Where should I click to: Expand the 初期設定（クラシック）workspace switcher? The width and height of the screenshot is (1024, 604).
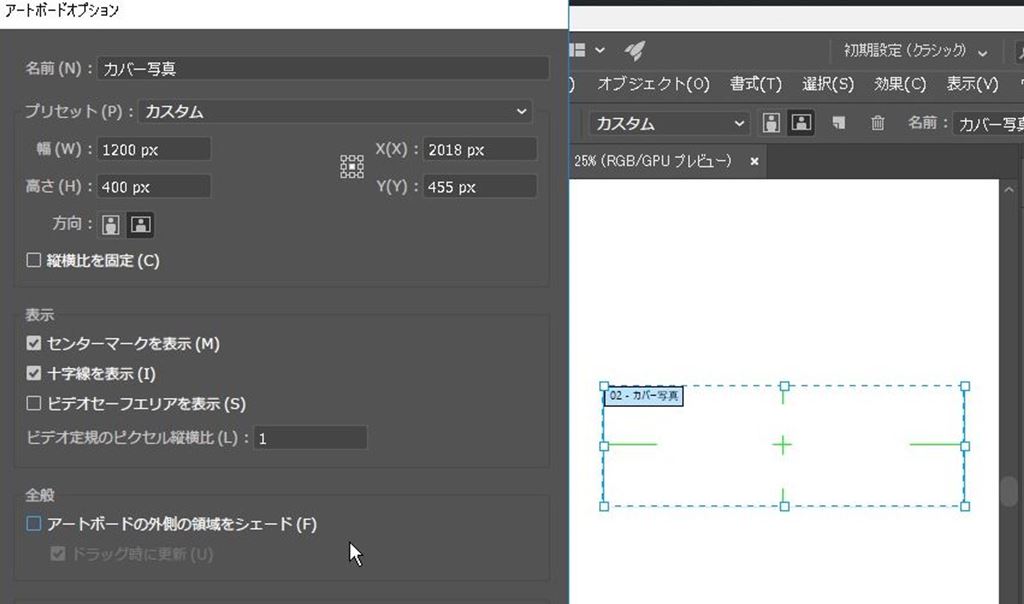913,51
